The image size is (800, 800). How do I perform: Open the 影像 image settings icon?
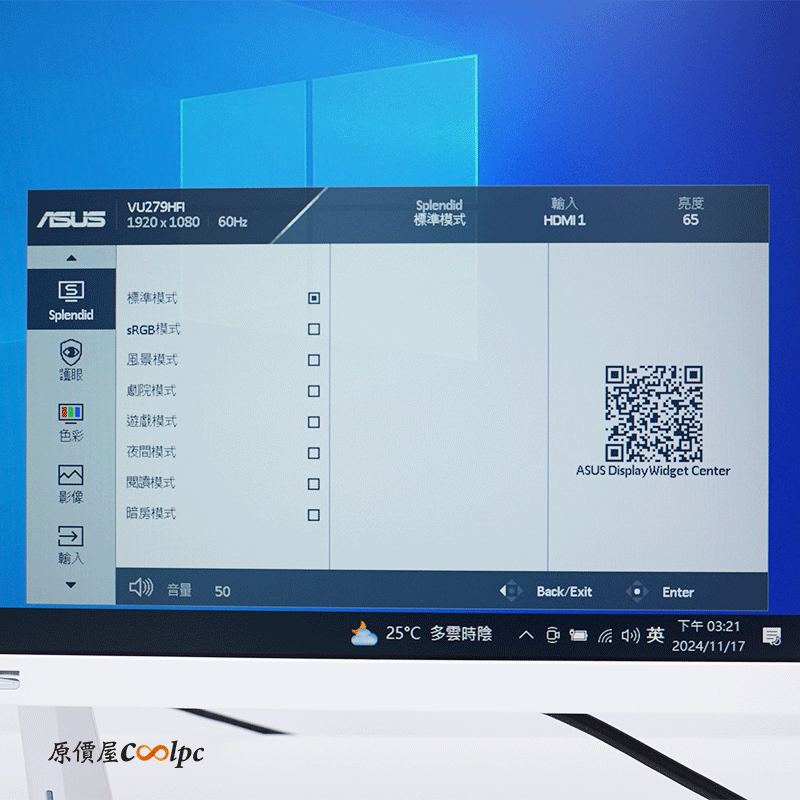tap(70, 475)
